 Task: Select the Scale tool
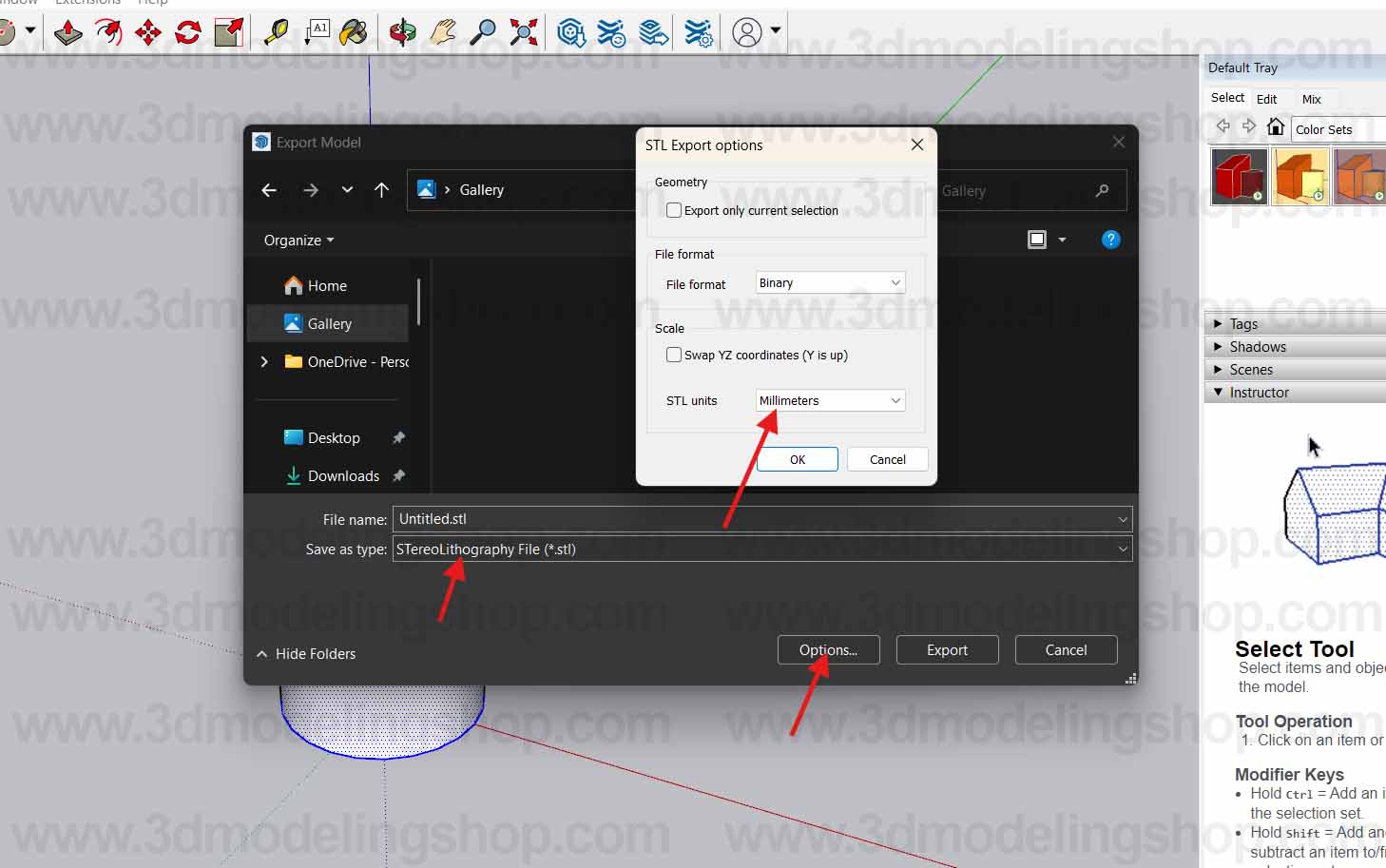click(x=228, y=32)
